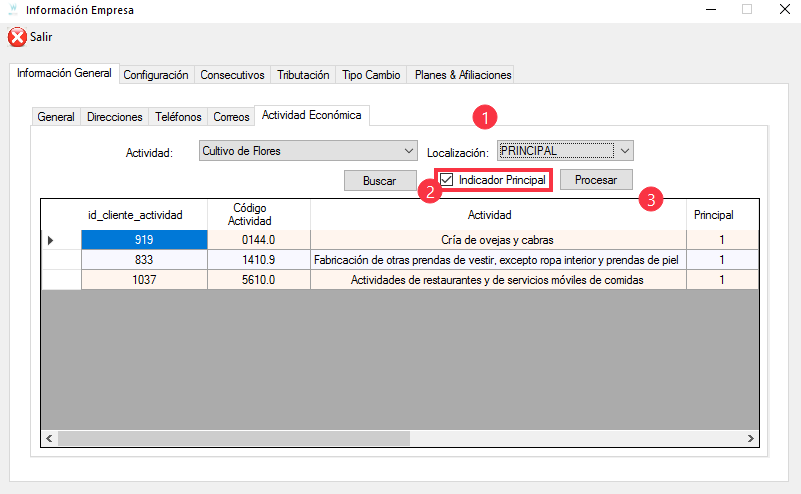Switch to the Configuración tab
The image size is (801, 494).
(x=155, y=75)
